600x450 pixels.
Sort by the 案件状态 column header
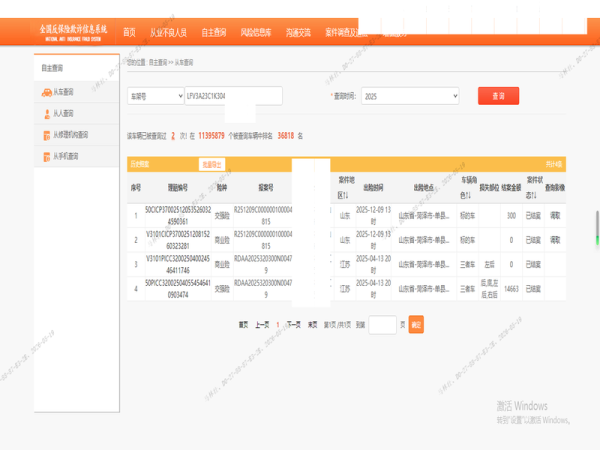(534, 188)
